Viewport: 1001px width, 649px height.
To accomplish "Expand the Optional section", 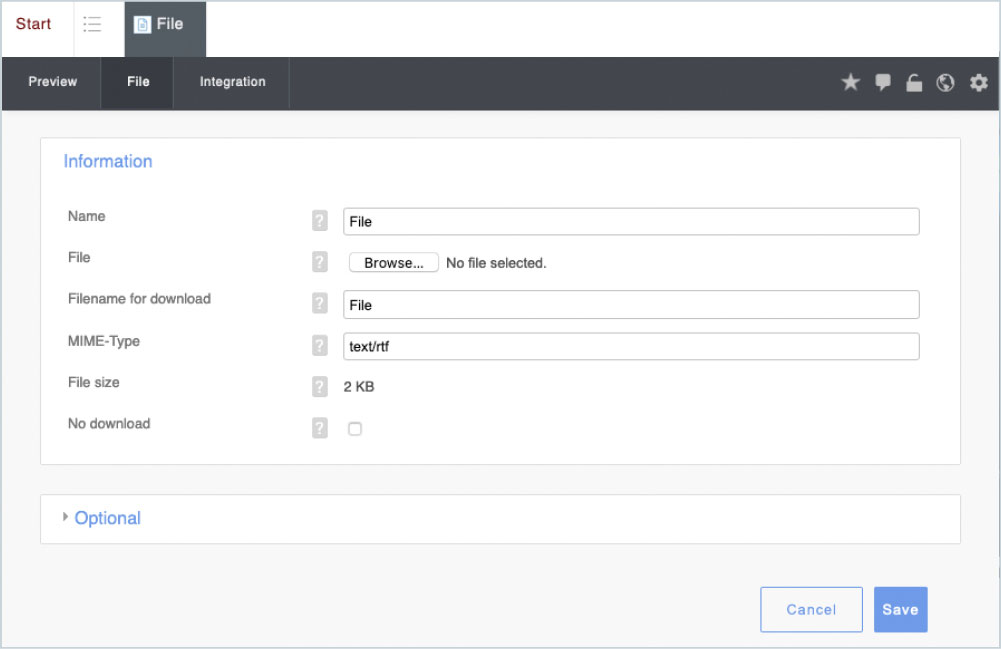I will click(107, 518).
